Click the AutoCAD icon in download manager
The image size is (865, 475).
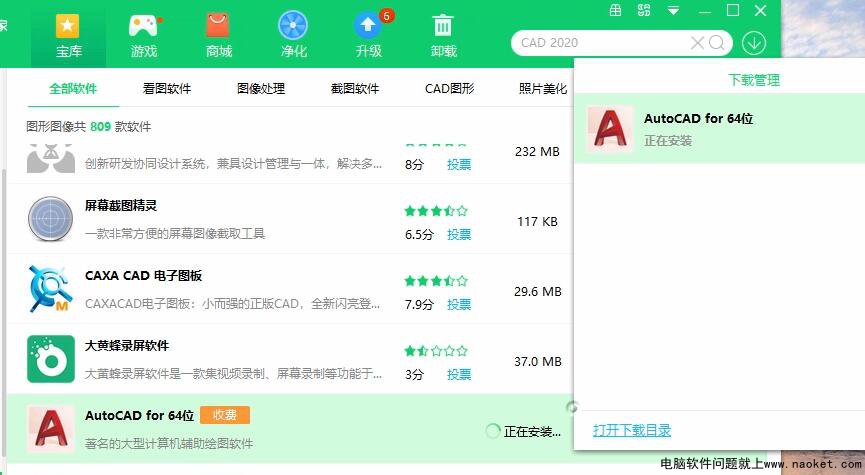[x=611, y=129]
